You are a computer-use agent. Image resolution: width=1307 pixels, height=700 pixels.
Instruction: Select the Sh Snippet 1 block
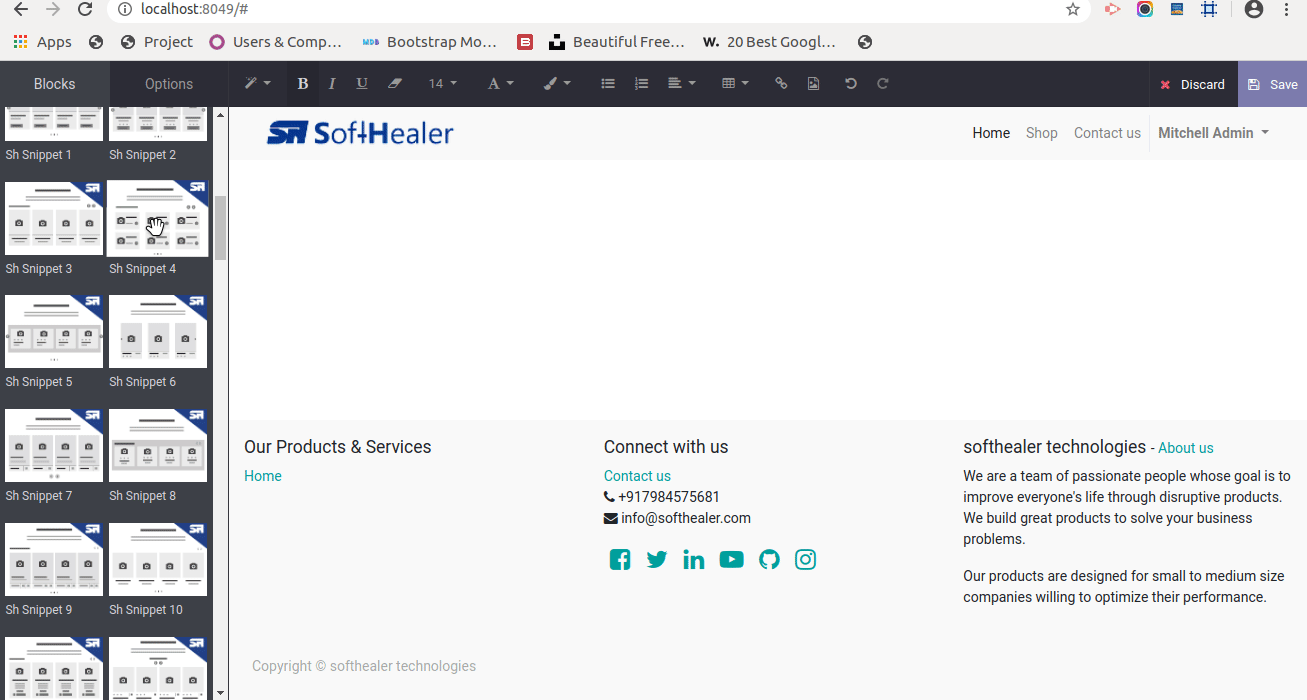point(54,133)
